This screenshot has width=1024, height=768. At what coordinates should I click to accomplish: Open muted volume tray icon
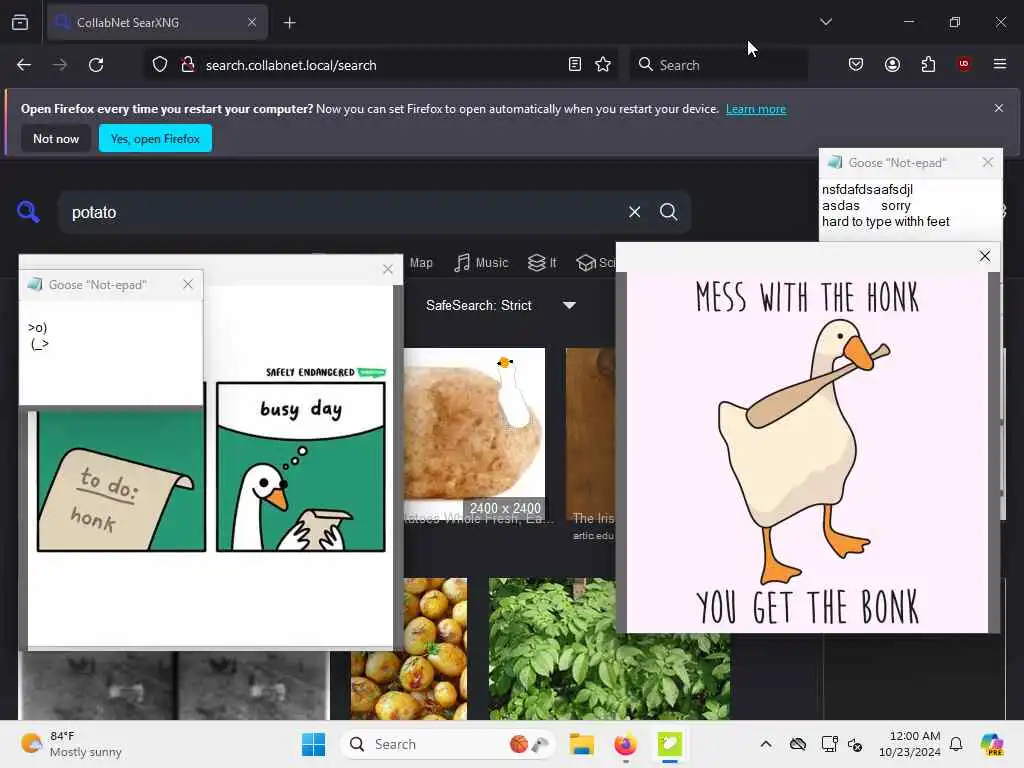coord(856,744)
